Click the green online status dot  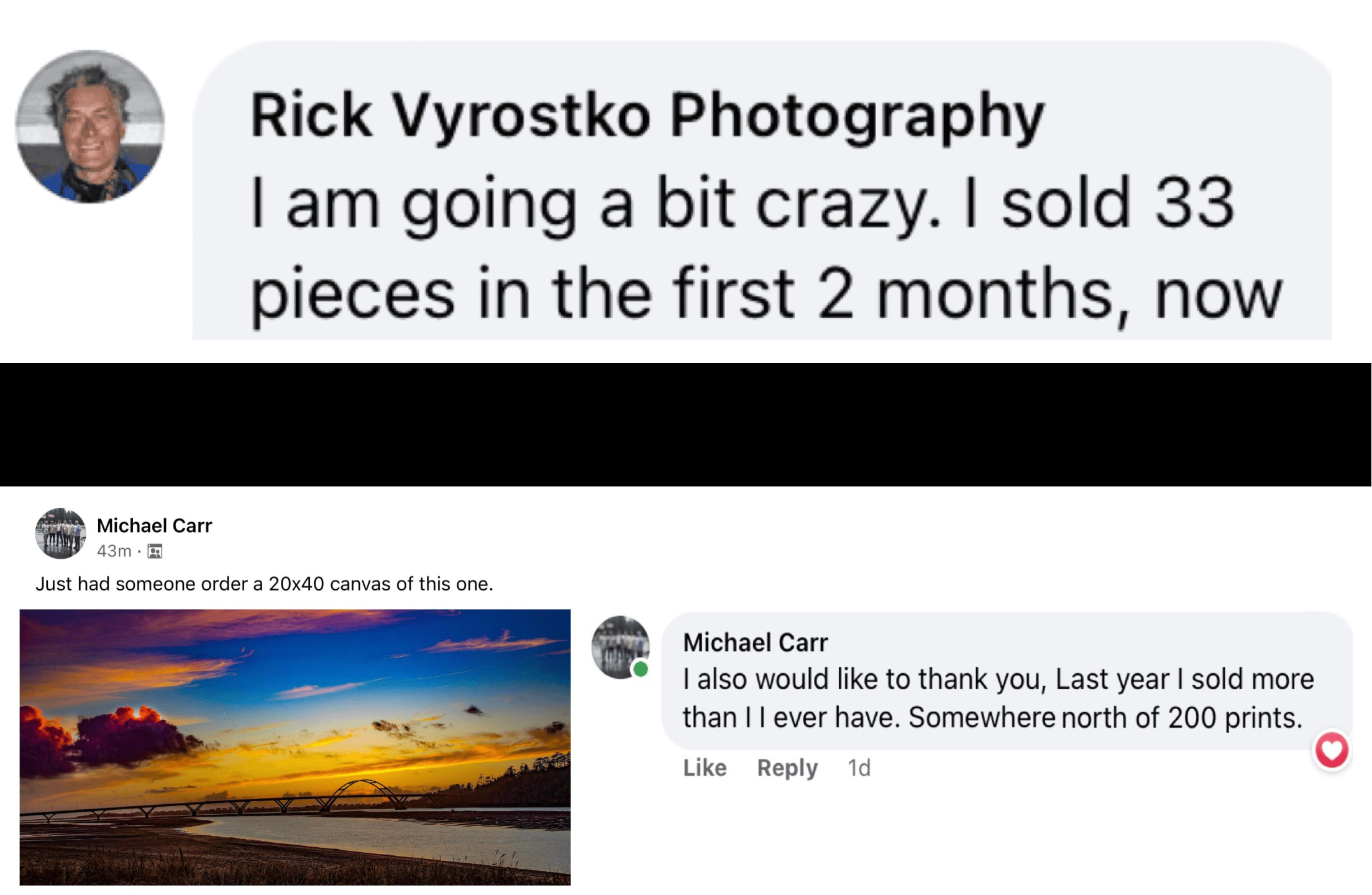(x=640, y=669)
